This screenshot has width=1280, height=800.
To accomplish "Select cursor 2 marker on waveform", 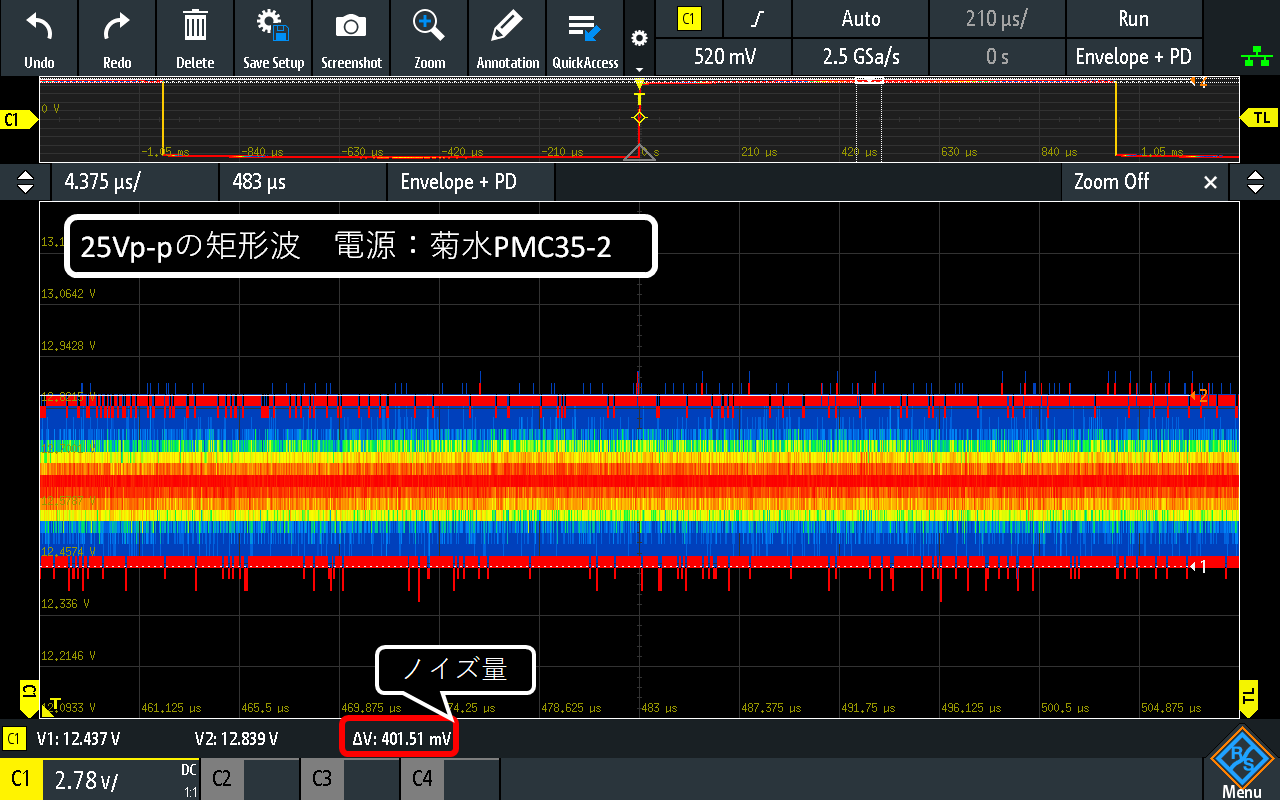I will 1199,397.
